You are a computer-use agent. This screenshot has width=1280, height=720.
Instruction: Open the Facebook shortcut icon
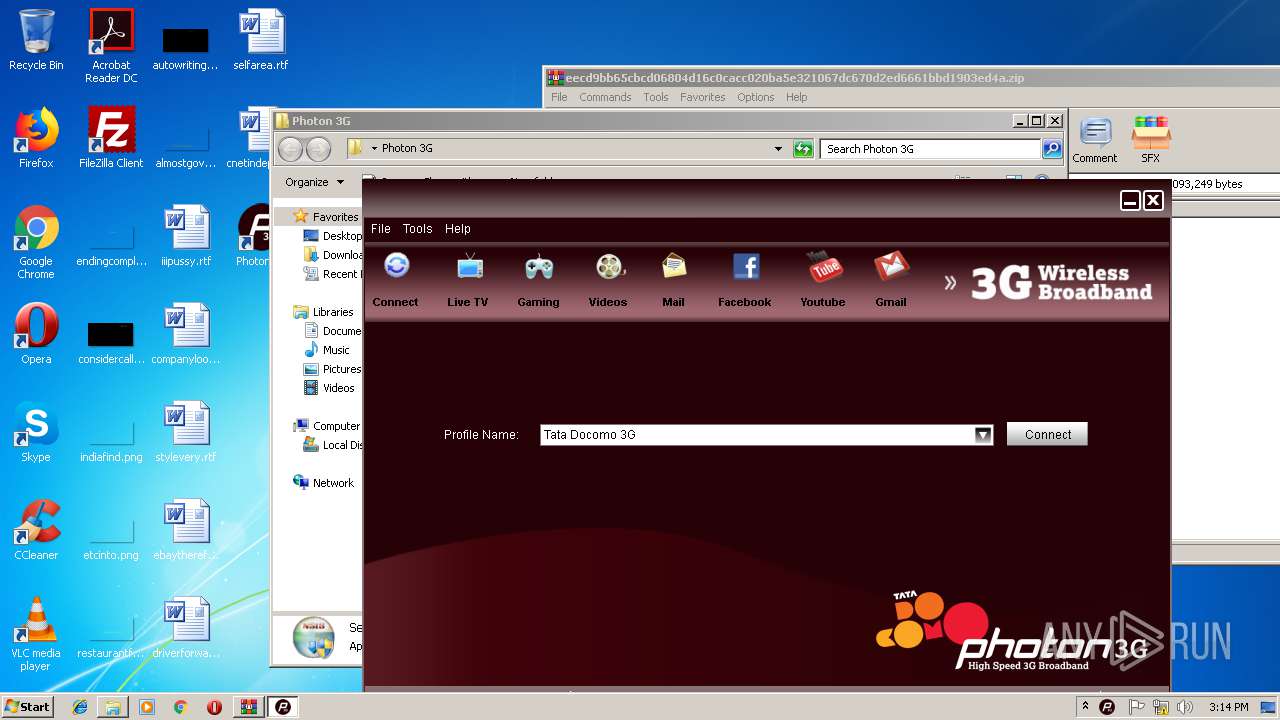(745, 280)
